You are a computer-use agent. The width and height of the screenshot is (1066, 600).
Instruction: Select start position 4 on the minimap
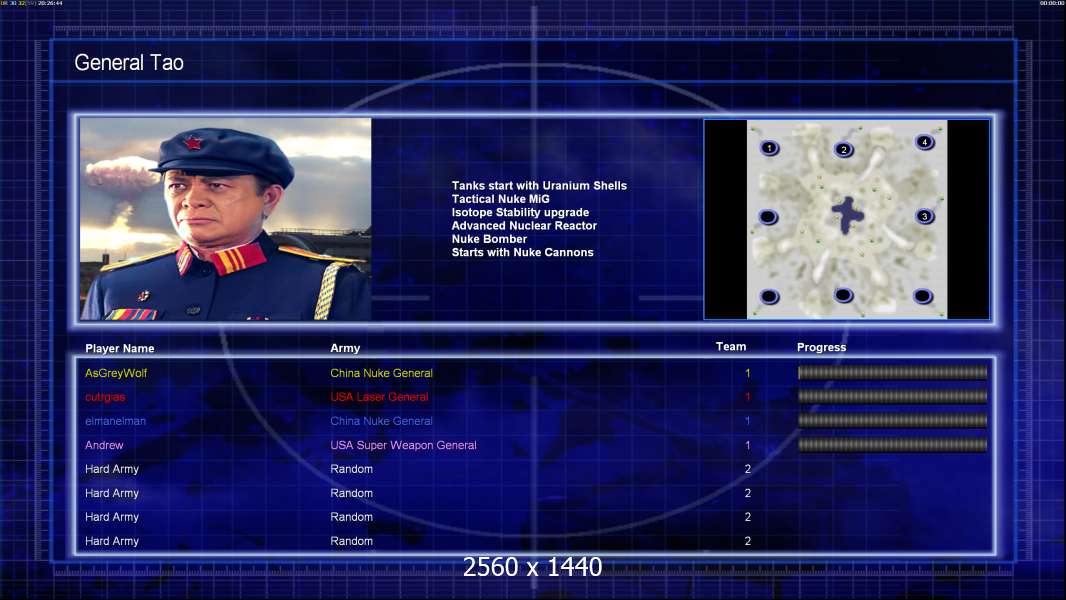point(924,142)
